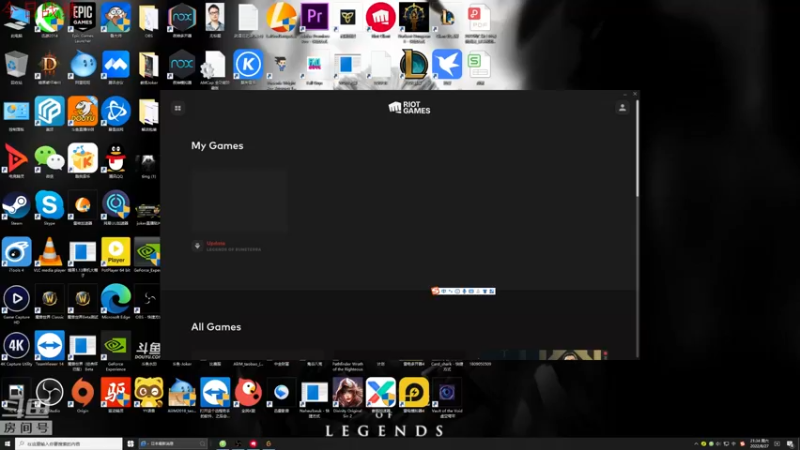Screen dimensions: 800x450
Task: Click the All Games heading
Action: tap(216, 327)
